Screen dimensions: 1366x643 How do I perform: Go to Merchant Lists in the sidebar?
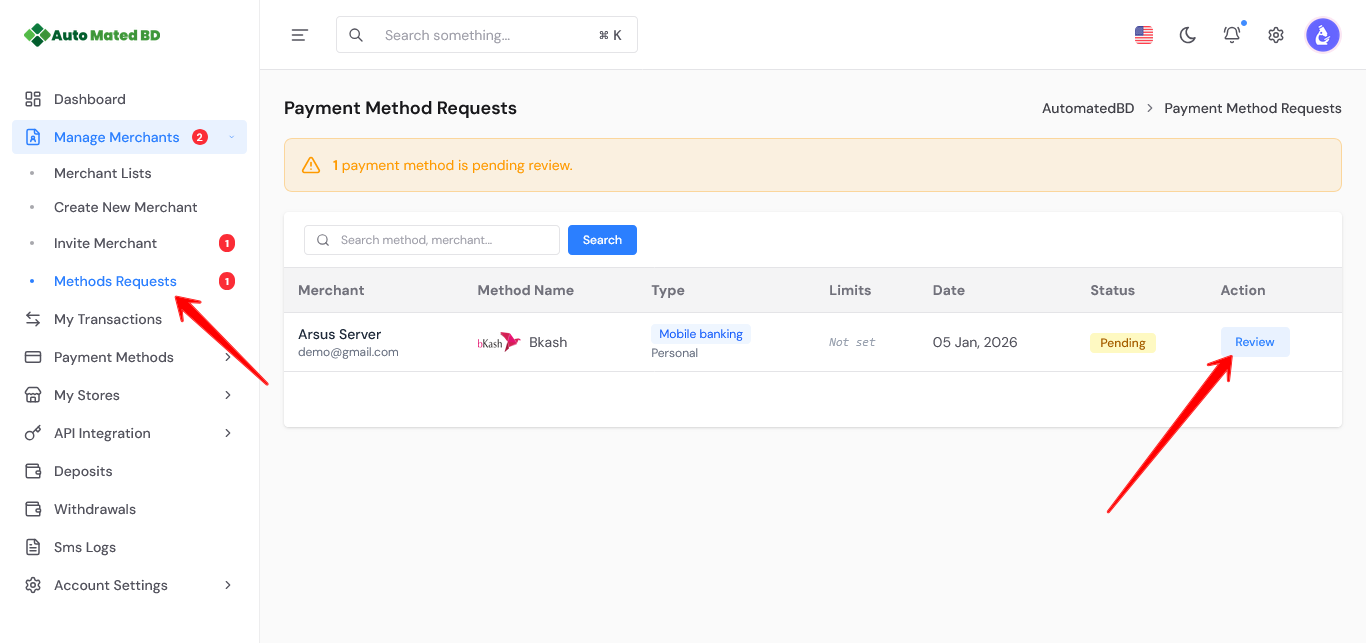(x=102, y=172)
